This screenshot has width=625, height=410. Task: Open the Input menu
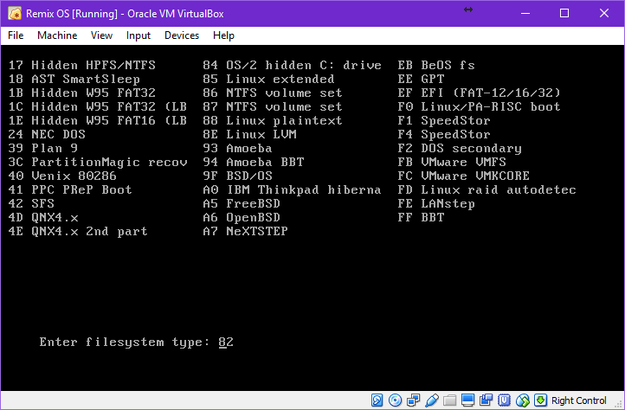pos(138,35)
